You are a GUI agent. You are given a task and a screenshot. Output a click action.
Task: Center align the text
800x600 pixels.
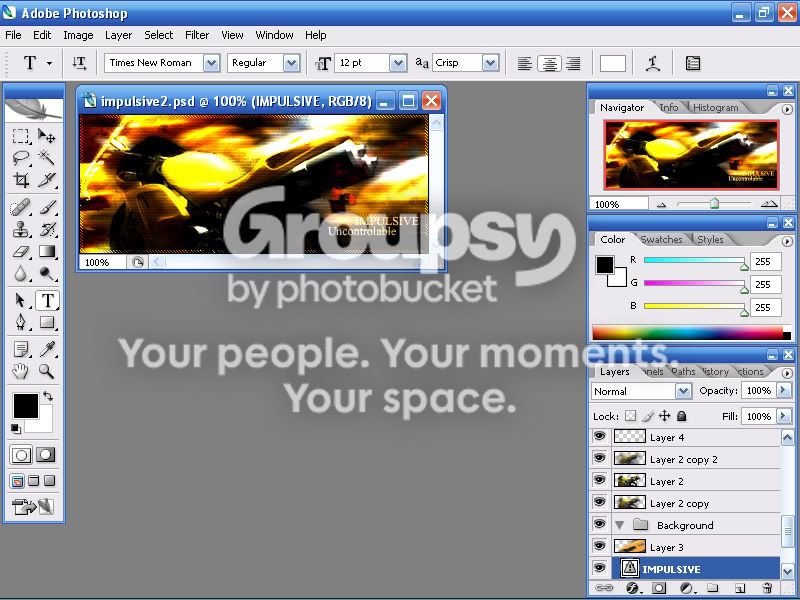click(x=549, y=64)
